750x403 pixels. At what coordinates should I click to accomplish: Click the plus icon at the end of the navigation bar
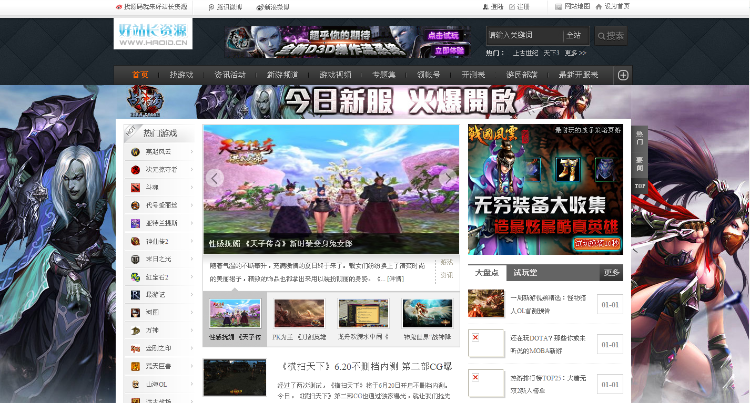tap(623, 75)
